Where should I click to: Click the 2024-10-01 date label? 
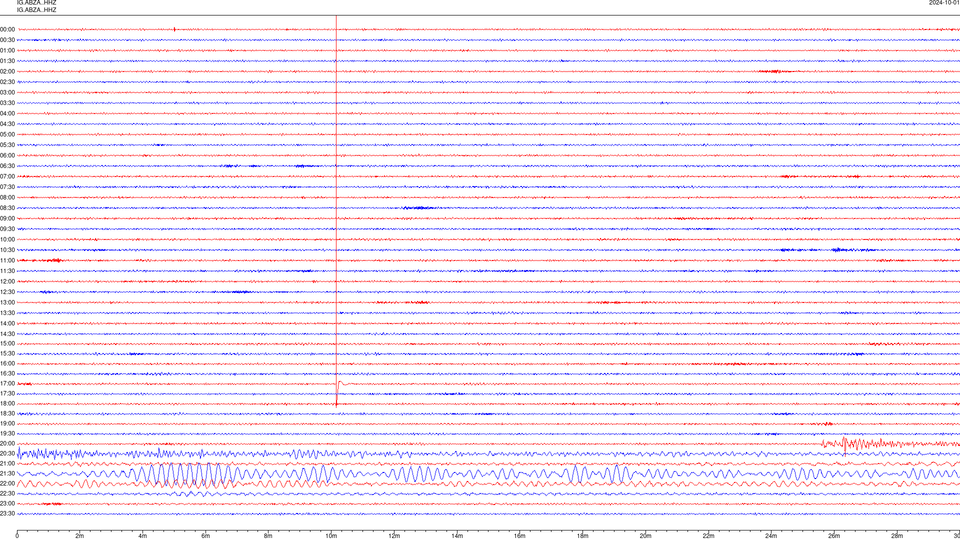[944, 3]
